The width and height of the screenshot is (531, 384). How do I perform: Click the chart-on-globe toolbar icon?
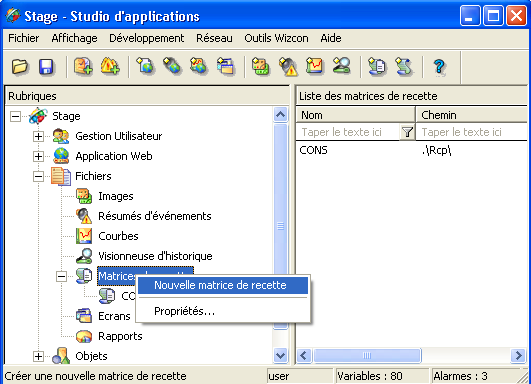[x=199, y=66]
